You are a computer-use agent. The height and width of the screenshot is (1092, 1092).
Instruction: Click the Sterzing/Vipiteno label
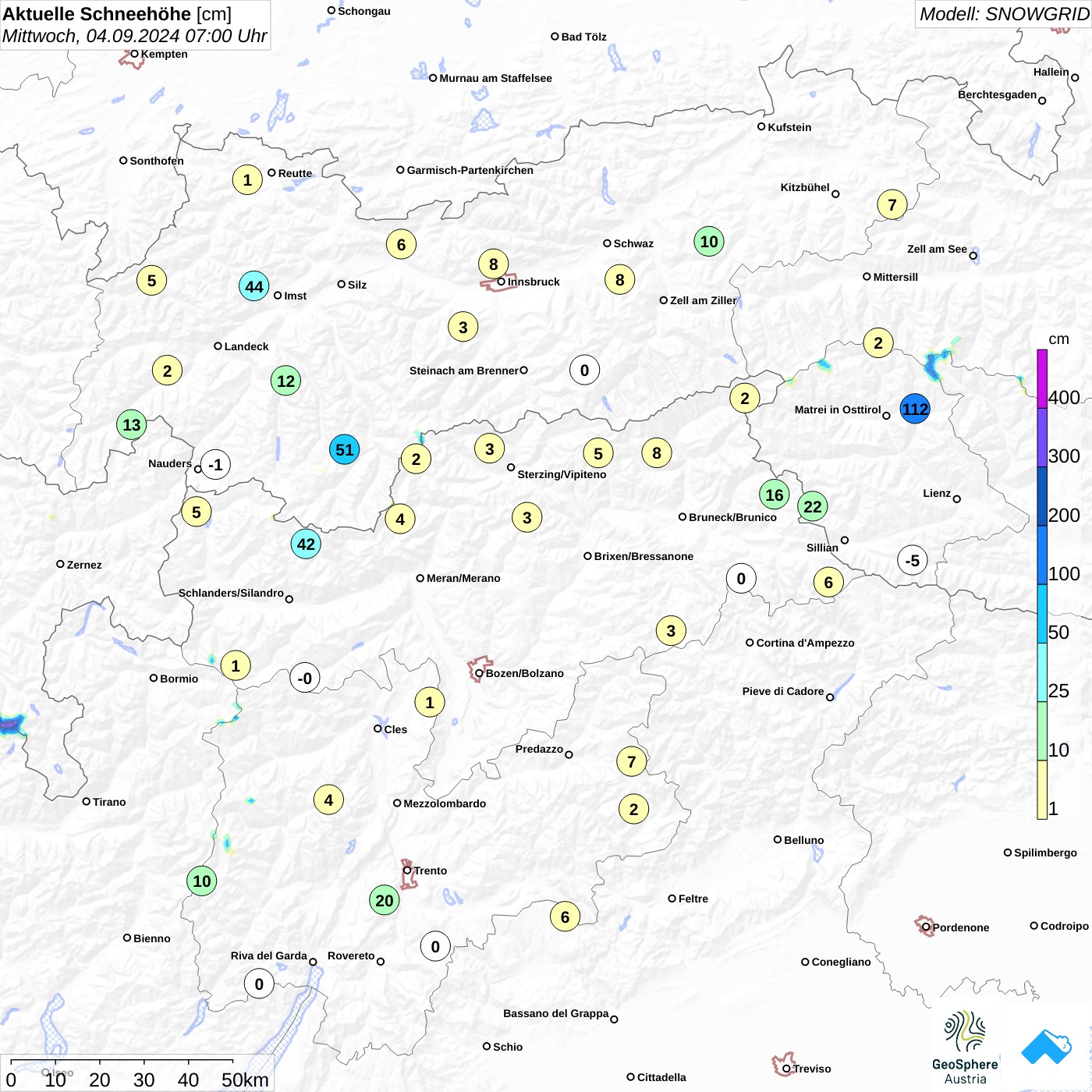point(562,474)
